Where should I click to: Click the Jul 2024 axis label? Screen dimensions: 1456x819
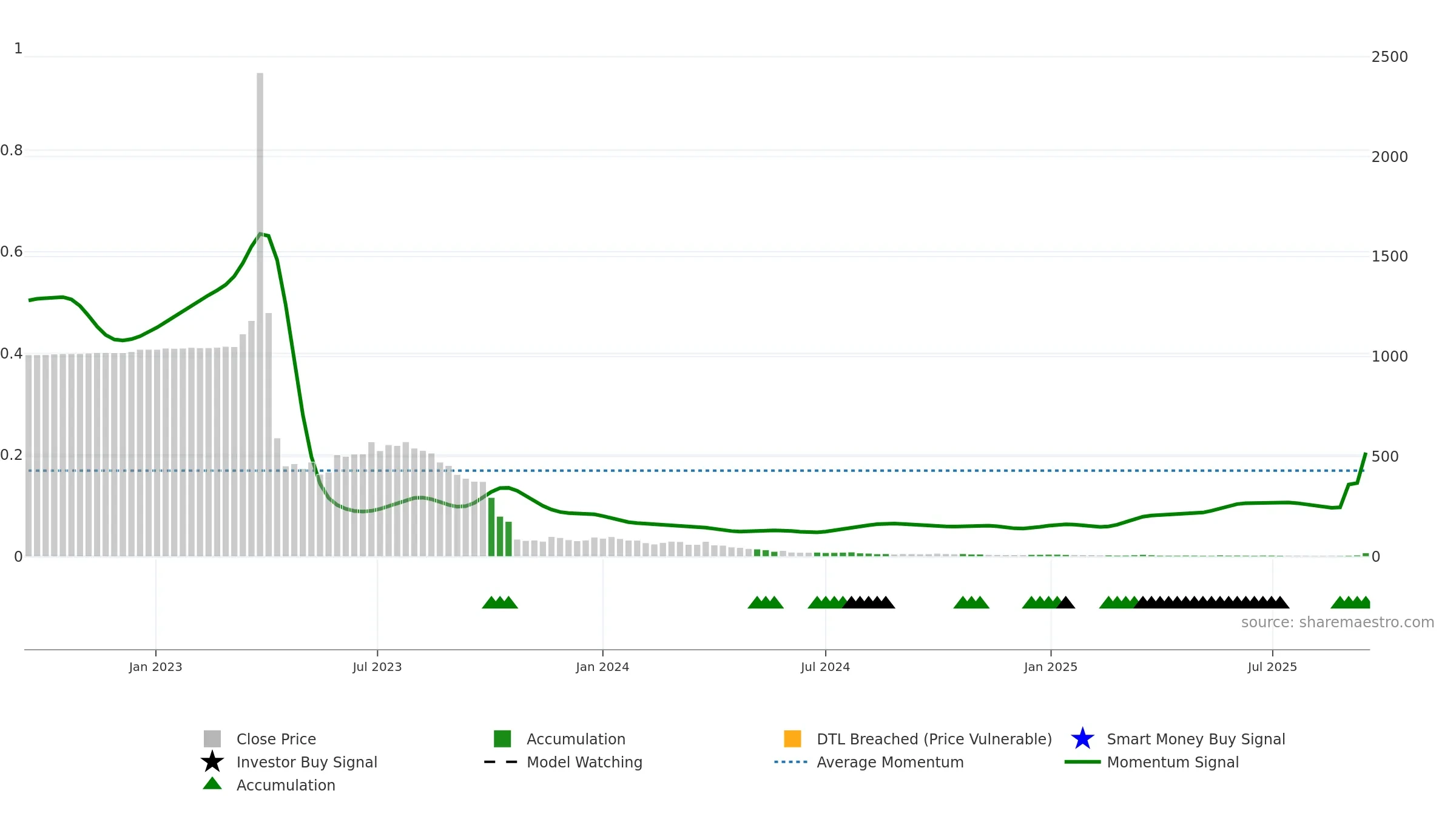[x=825, y=667]
